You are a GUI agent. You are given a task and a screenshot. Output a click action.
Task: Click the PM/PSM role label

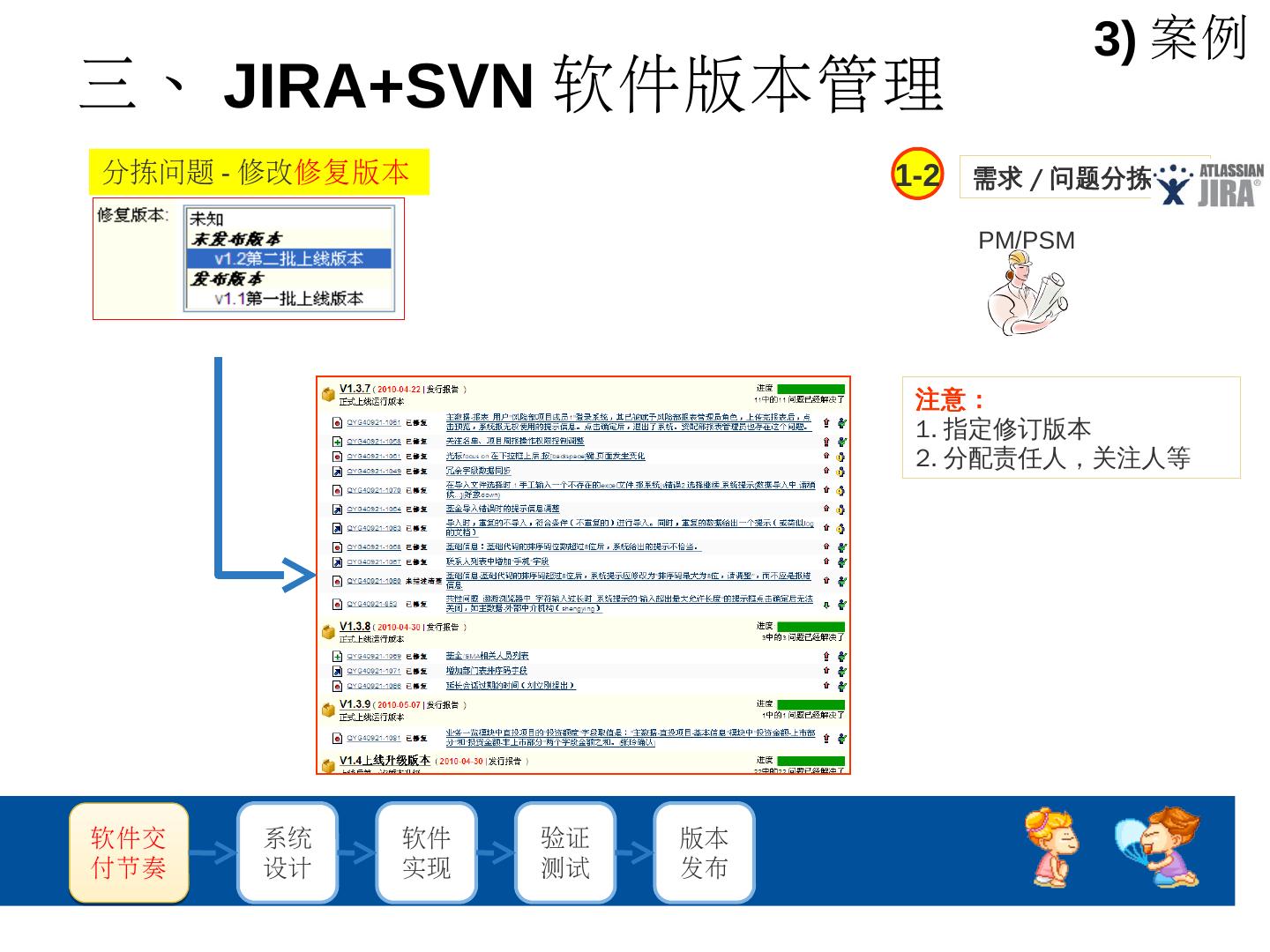point(1027,241)
